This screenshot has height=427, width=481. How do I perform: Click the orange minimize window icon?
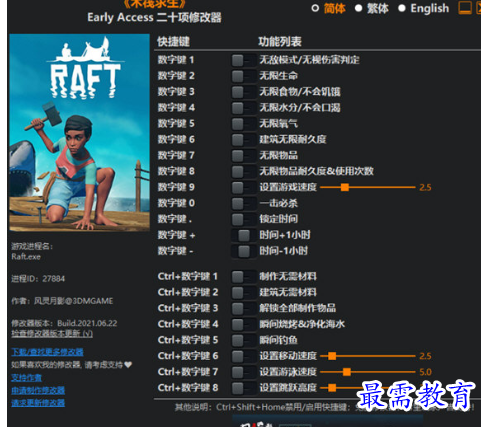(465, 8)
